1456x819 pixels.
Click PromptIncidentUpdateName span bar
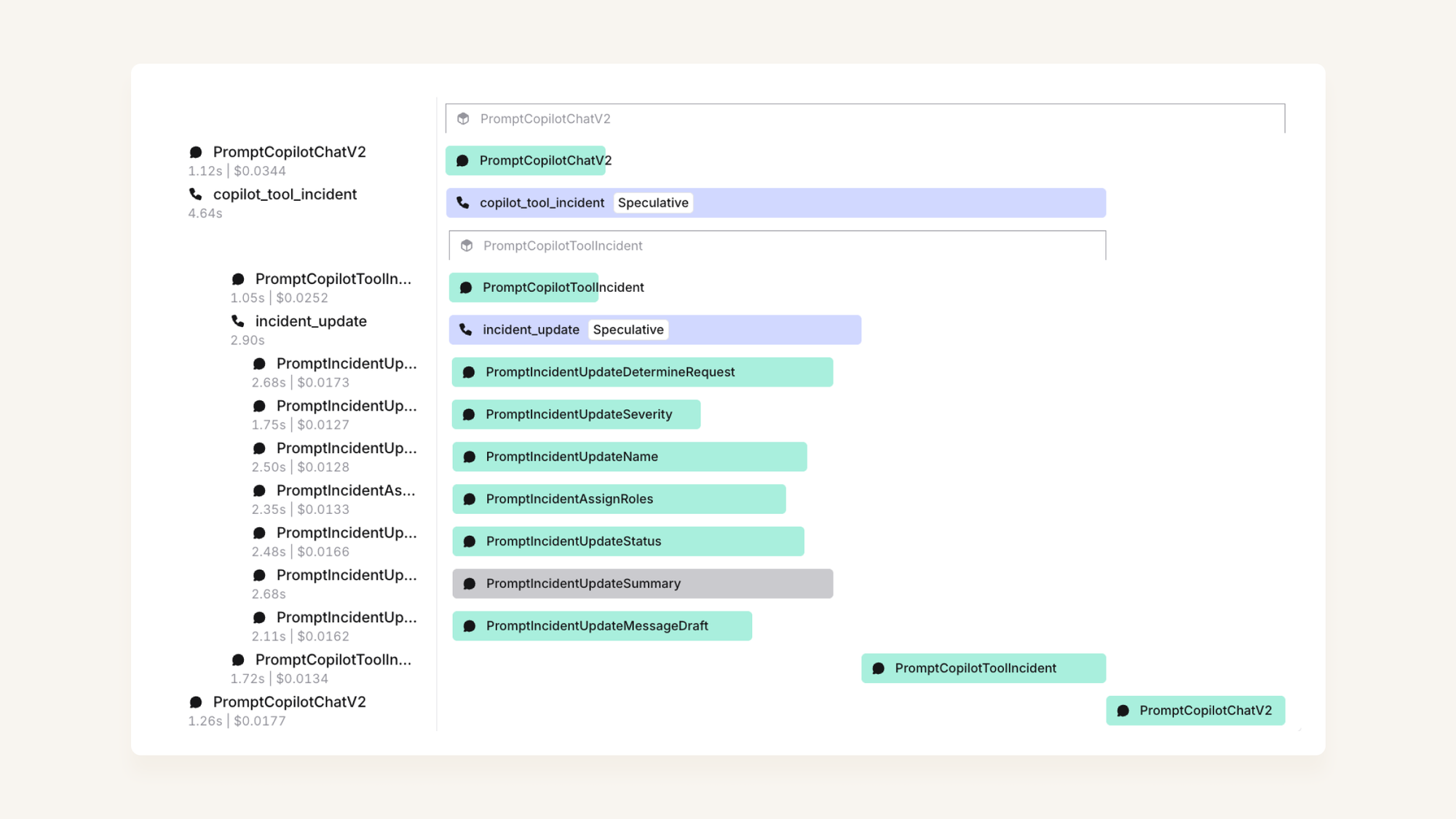[x=629, y=457]
